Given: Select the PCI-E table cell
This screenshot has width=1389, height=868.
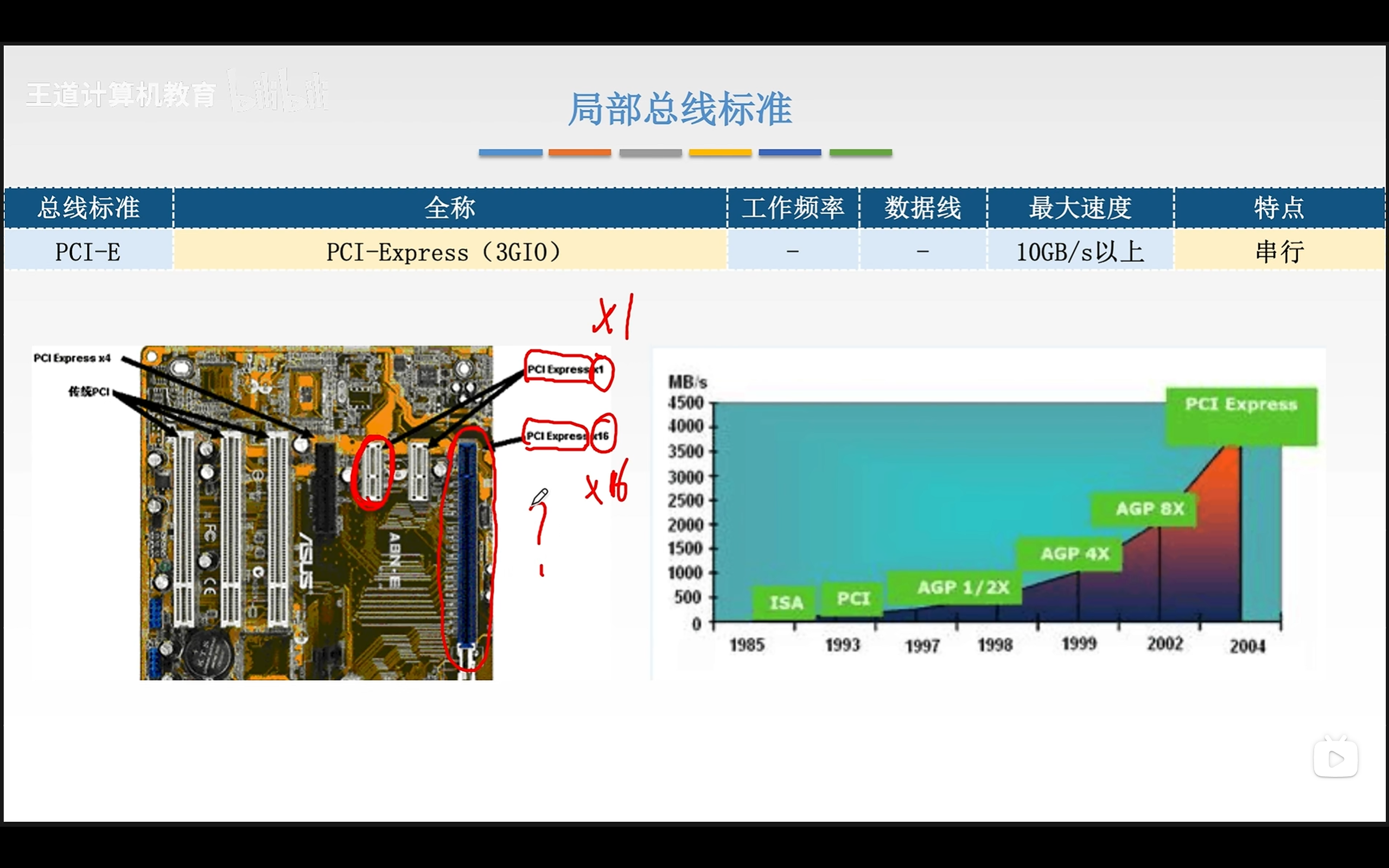Looking at the screenshot, I should click(x=88, y=252).
